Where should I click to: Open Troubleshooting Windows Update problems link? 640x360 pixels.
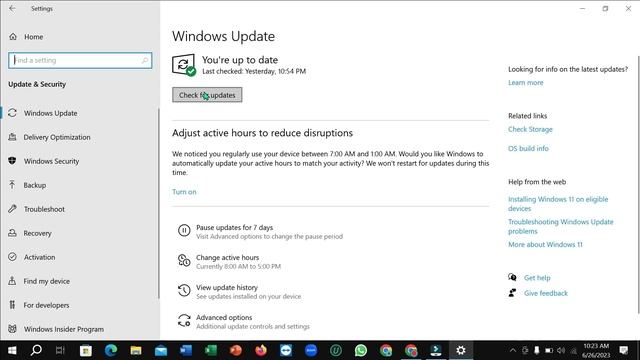(x=561, y=227)
